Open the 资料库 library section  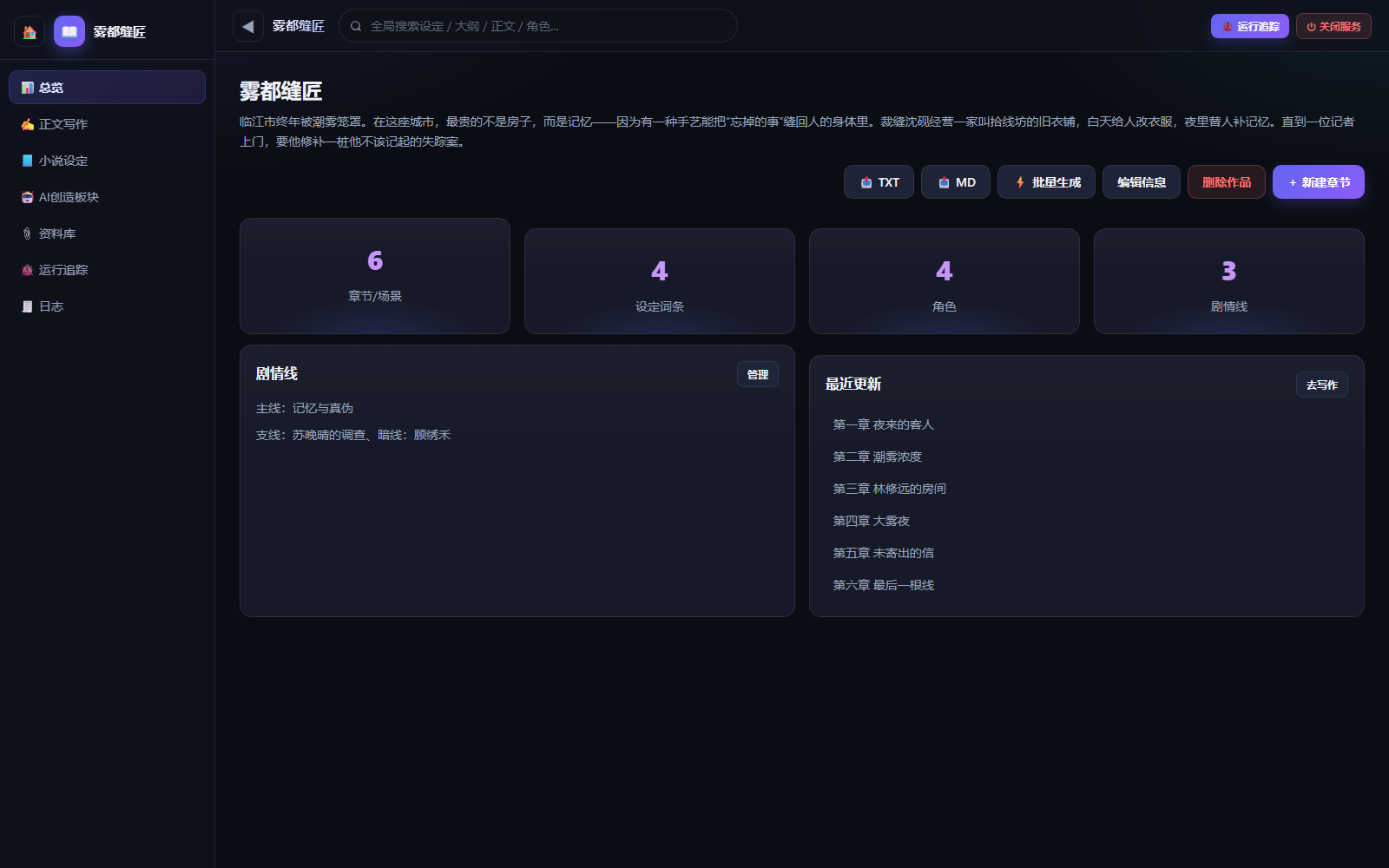107,233
